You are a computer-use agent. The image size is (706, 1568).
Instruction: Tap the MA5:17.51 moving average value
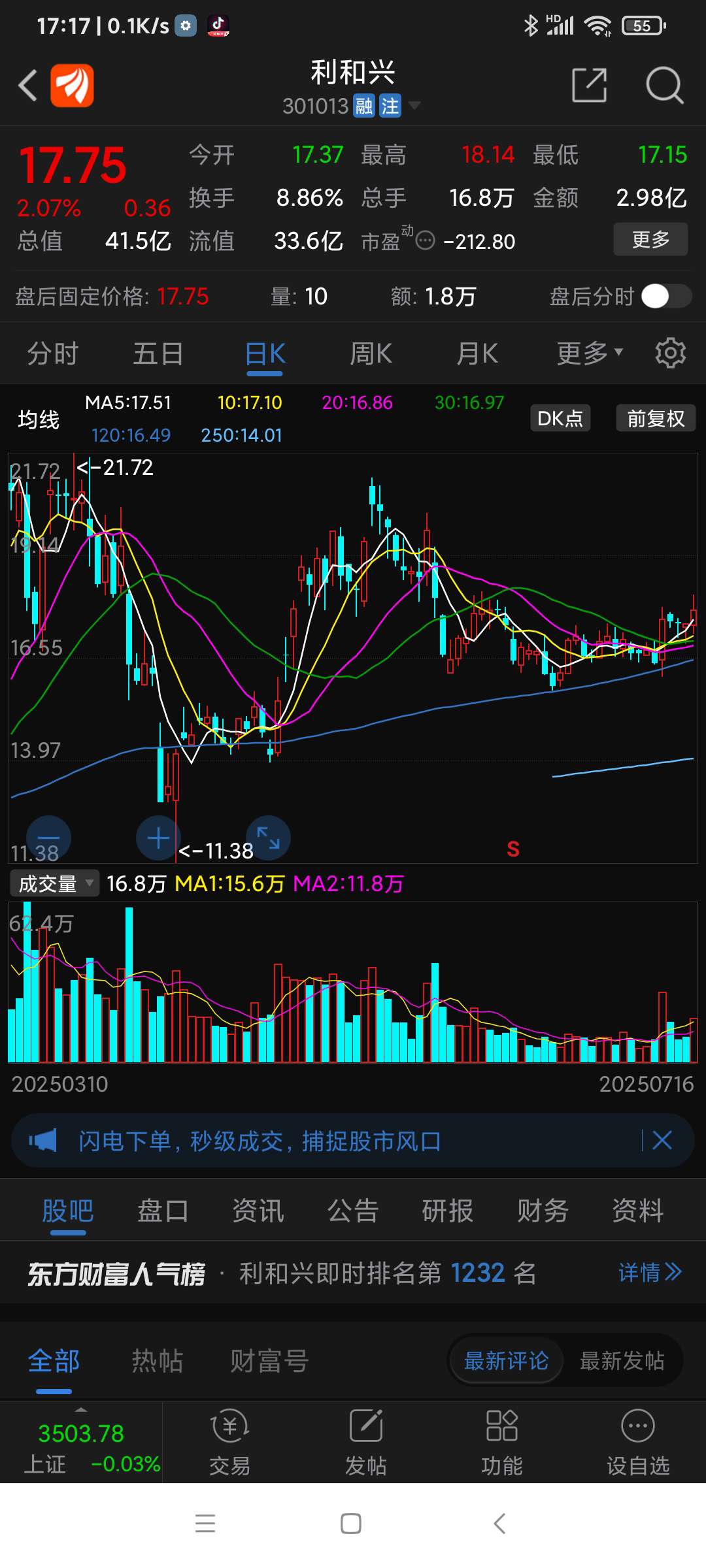[128, 402]
